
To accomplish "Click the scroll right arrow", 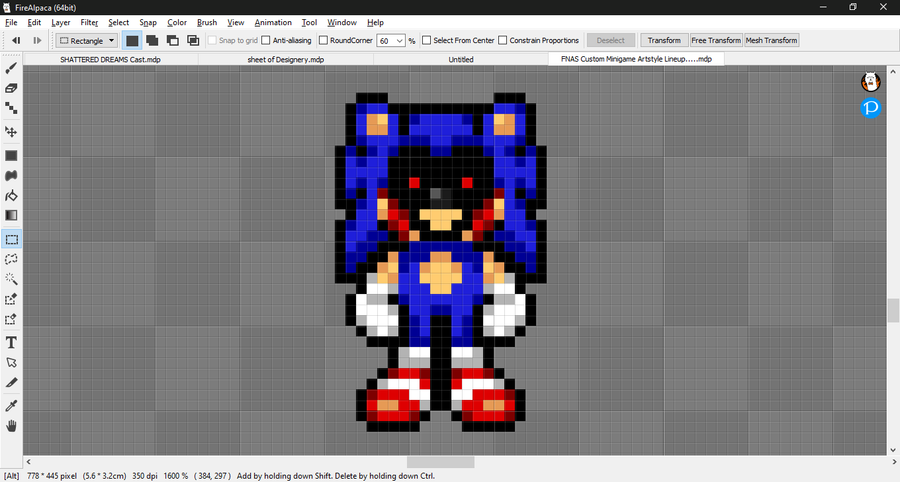I will click(894, 462).
